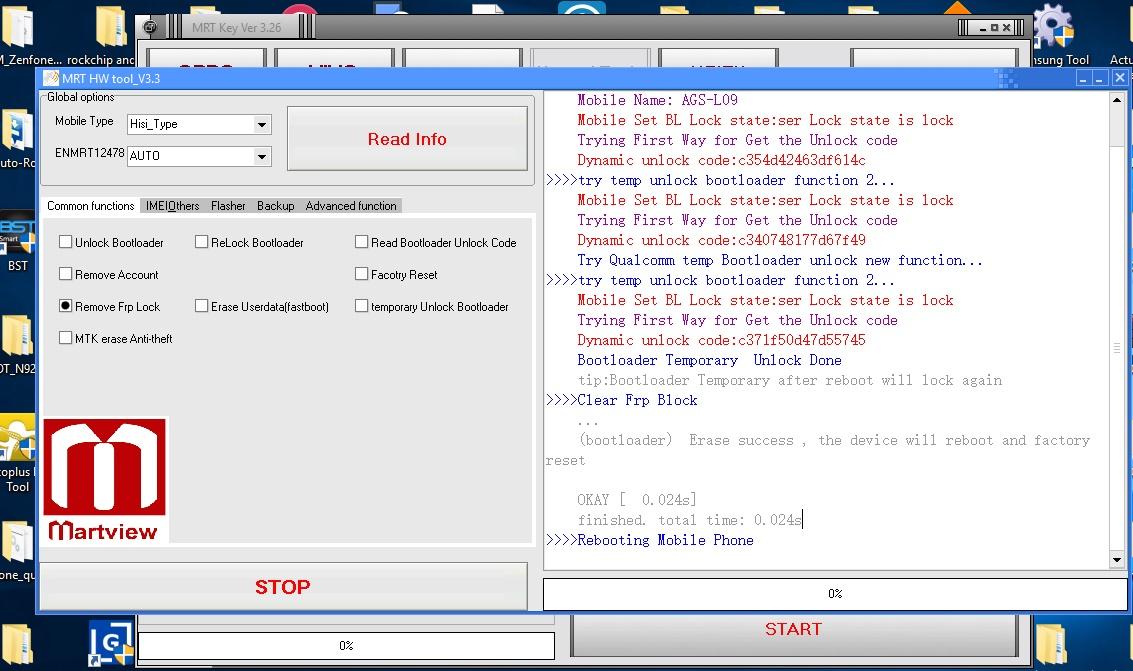Click 'Dynamic unlock code:c354d42463df614c' line
The image size is (1133, 671).
point(721,160)
